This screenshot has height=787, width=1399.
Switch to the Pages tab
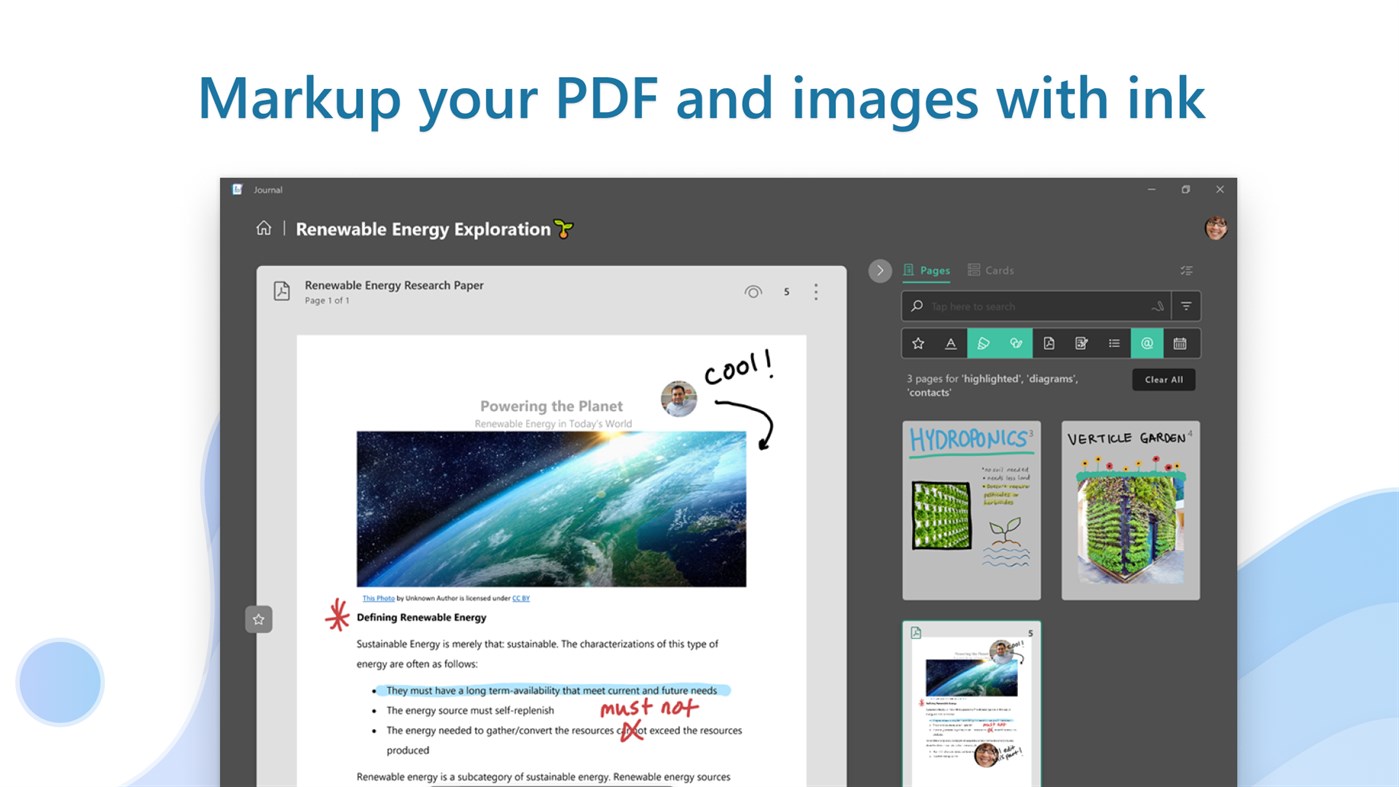coord(926,270)
